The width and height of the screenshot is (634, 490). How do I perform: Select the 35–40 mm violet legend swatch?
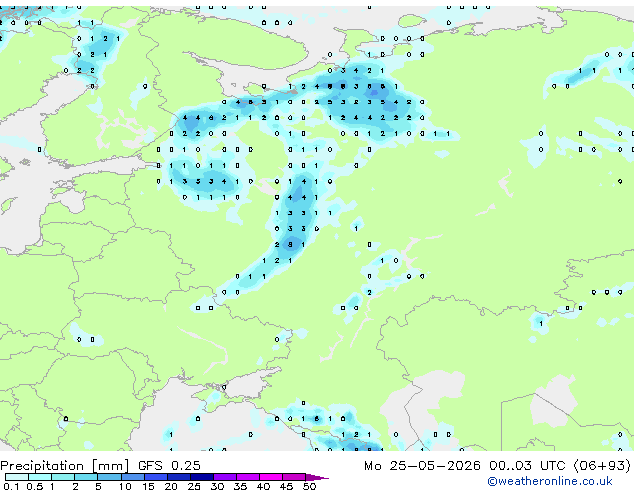click(x=248, y=477)
